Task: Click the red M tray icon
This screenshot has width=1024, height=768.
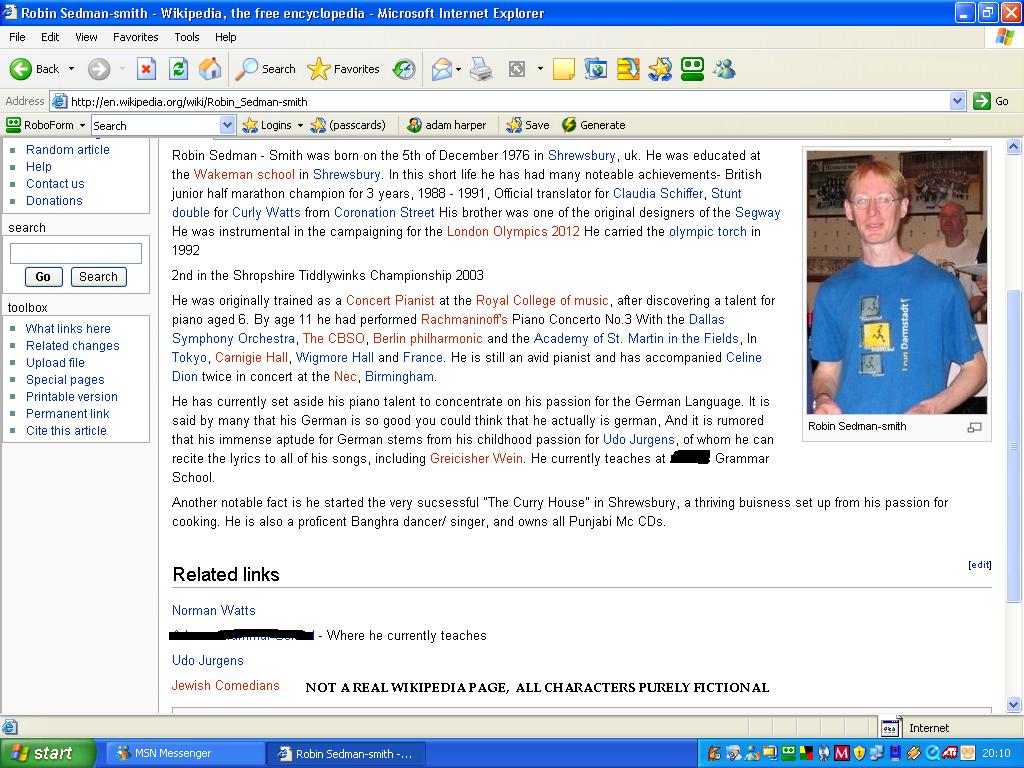Action: 842,753
